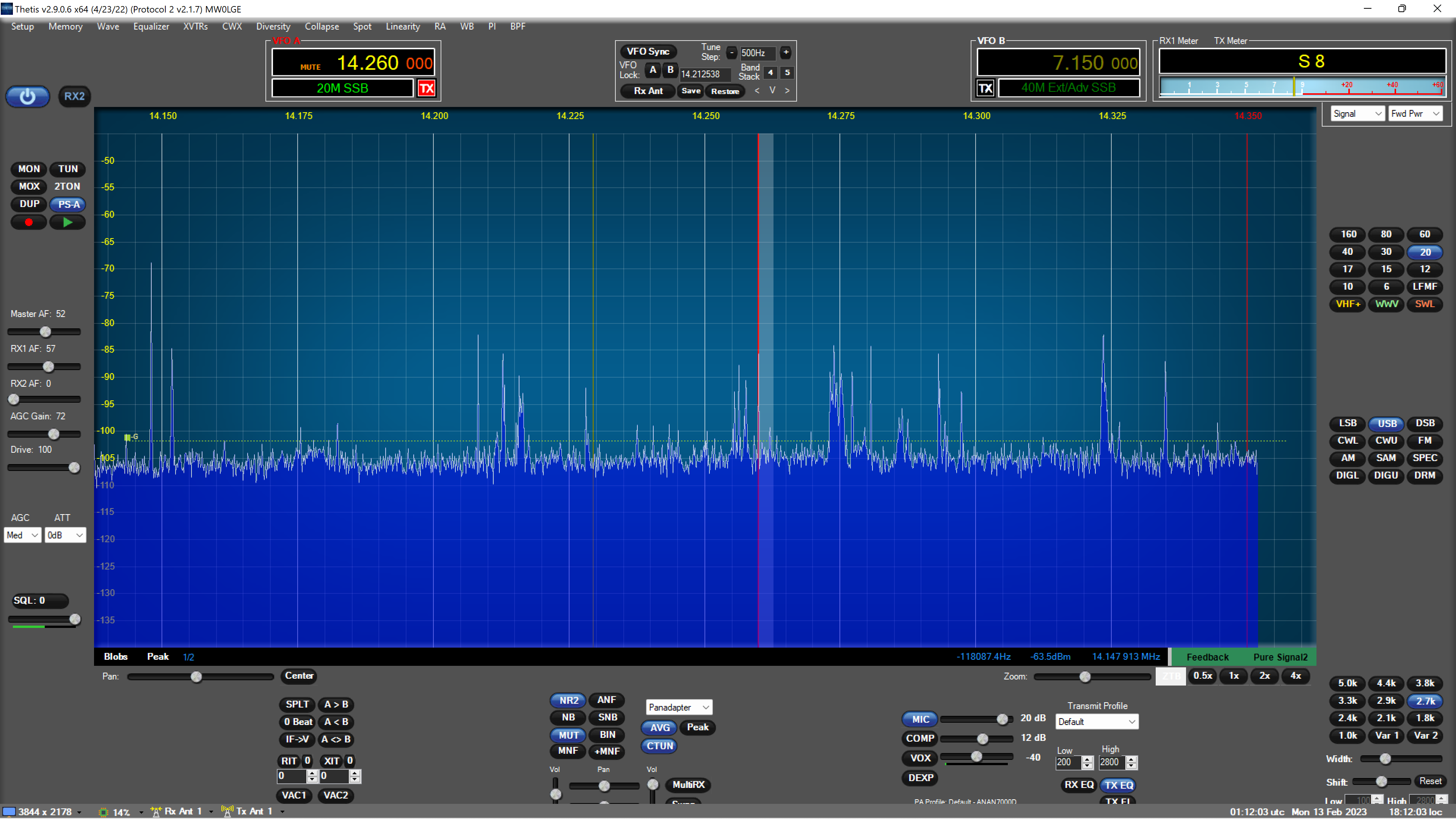Open the Linearity menu
Image resolution: width=1456 pixels, height=819 pixels.
[x=403, y=27]
